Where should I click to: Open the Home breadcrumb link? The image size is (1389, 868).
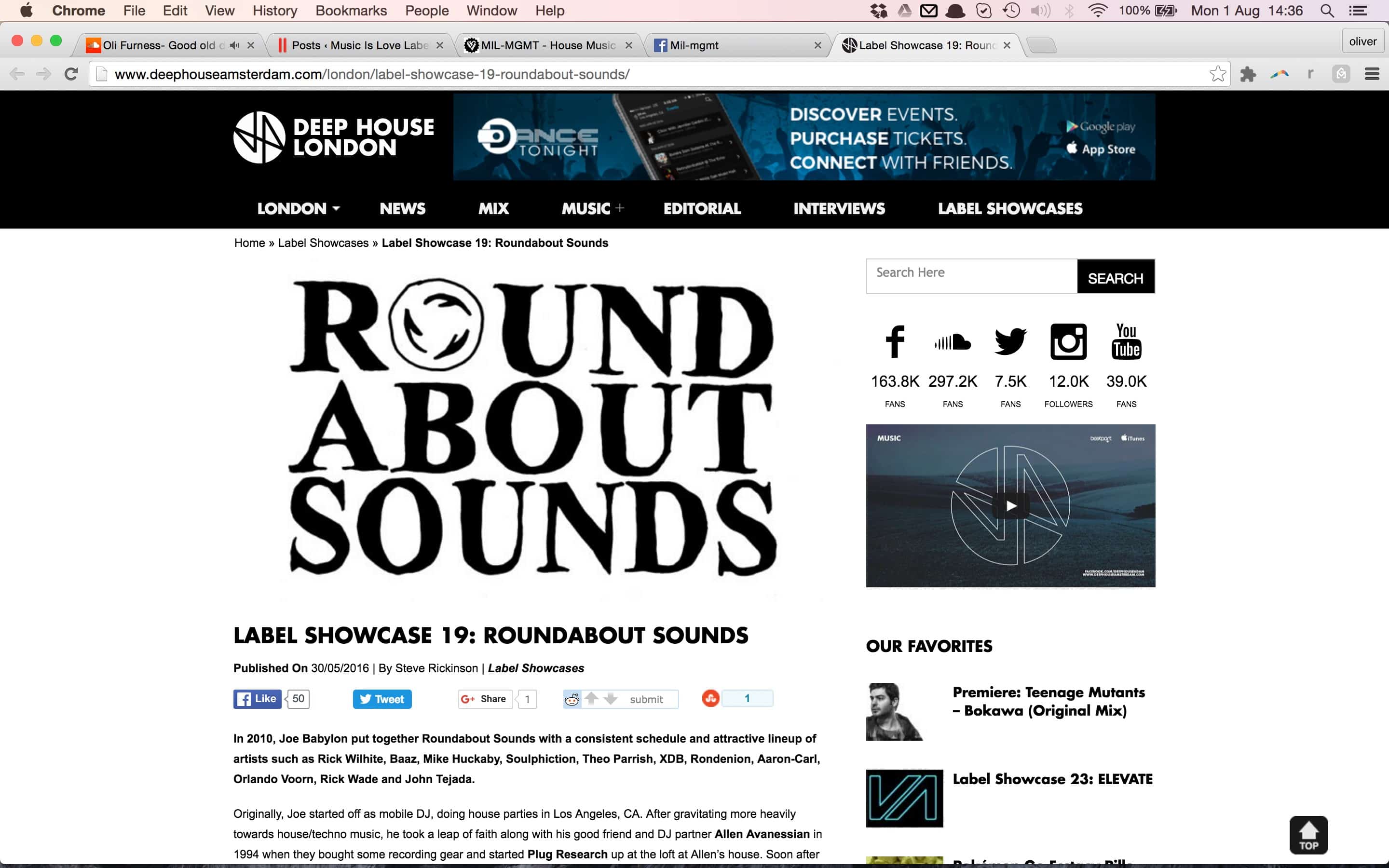pyautogui.click(x=249, y=243)
